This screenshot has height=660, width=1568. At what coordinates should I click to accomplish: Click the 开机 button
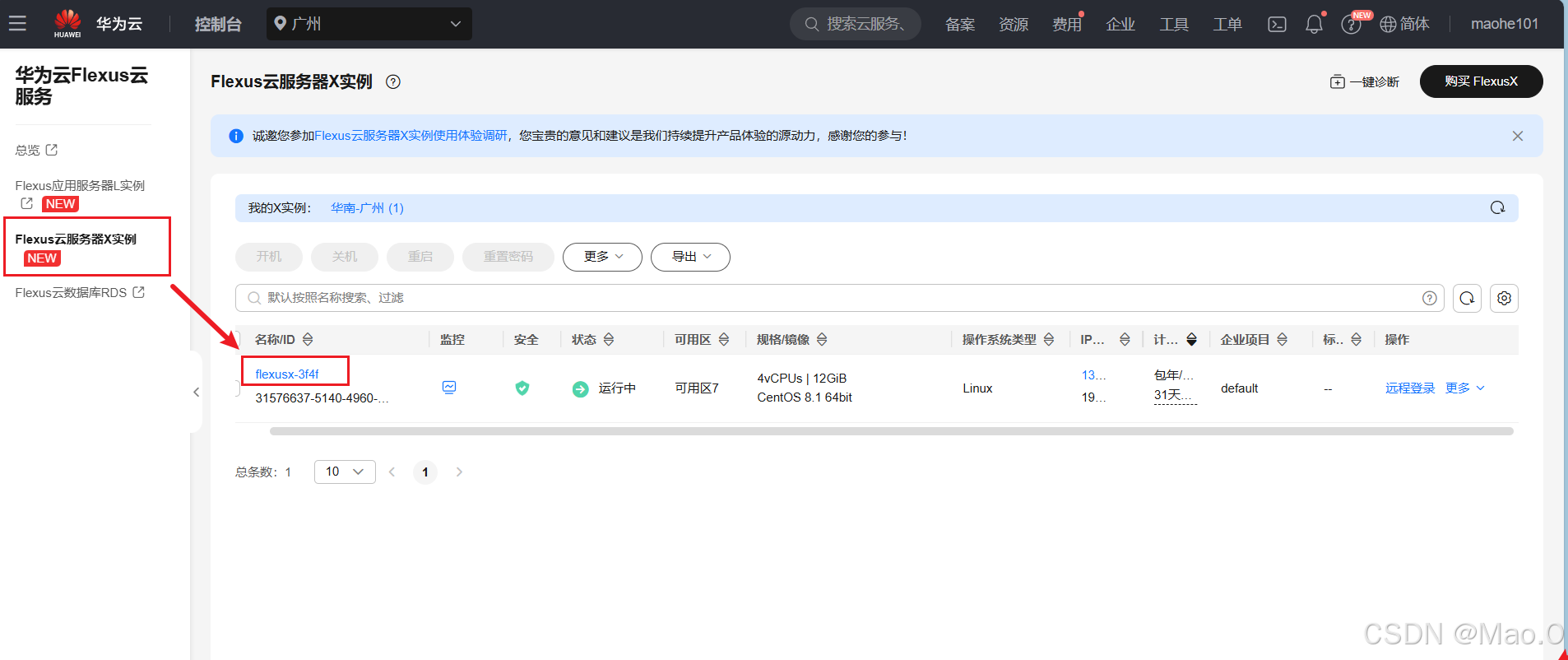coord(269,257)
